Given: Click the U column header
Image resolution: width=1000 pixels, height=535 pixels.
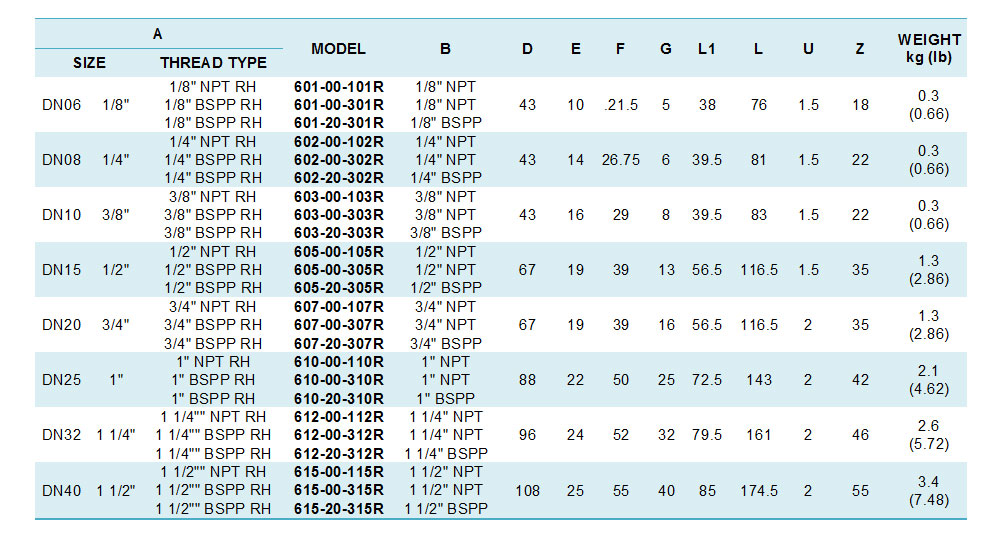Looking at the screenshot, I should coord(808,49).
